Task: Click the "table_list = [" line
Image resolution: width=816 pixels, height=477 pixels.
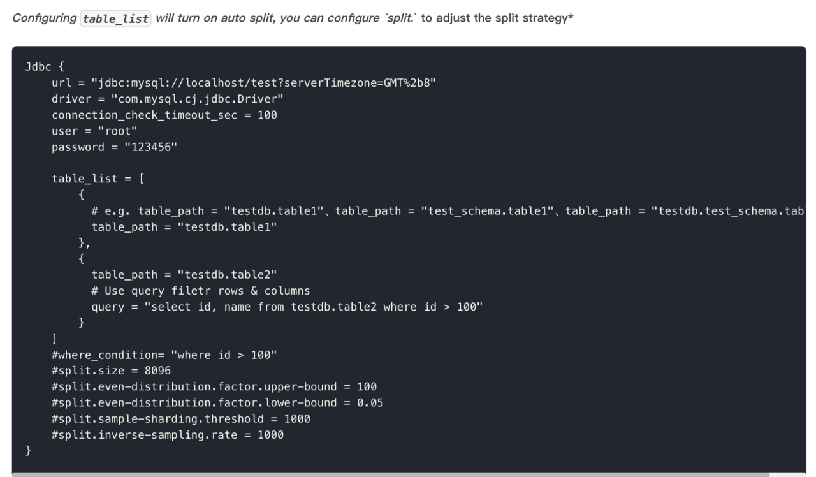Action: 99,179
